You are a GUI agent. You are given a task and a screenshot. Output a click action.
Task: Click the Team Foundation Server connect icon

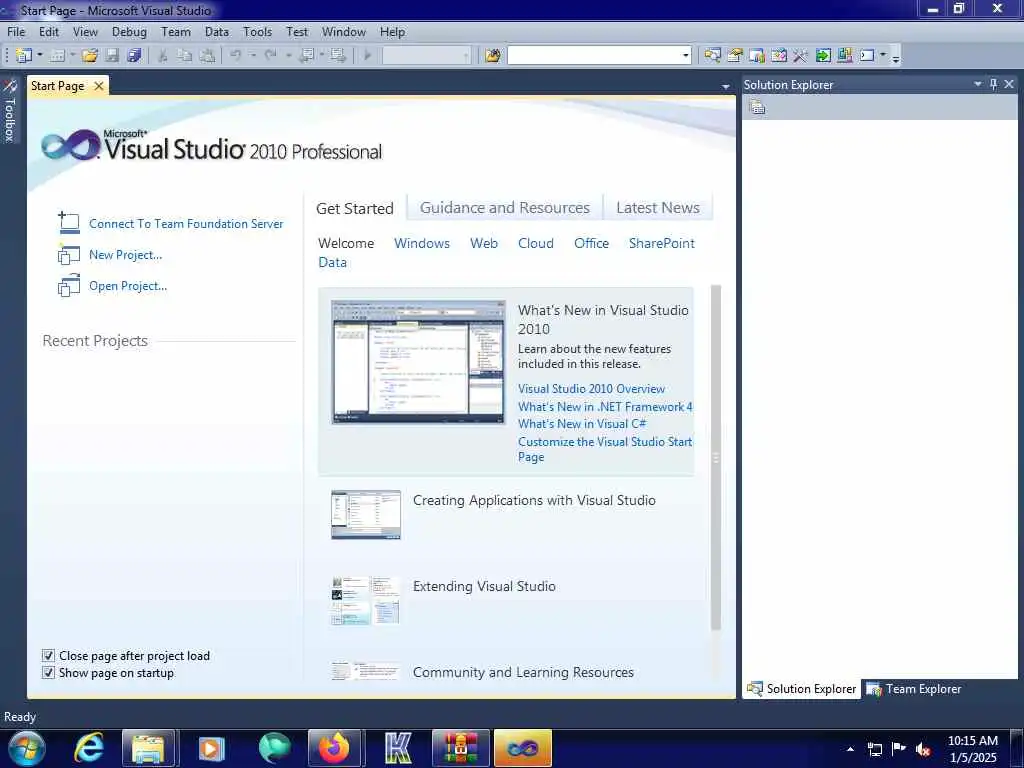click(x=69, y=223)
